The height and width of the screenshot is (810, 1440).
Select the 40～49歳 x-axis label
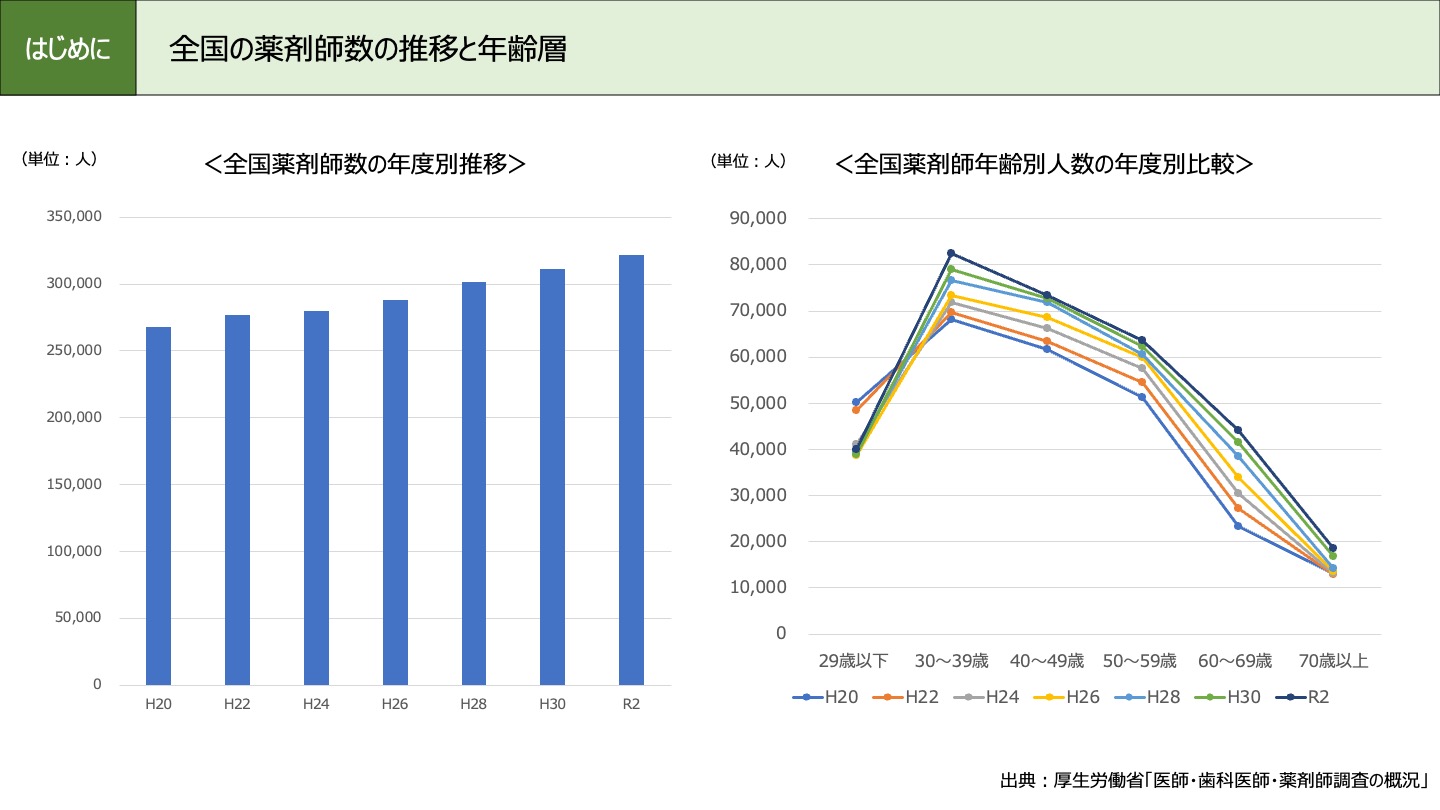[1046, 661]
